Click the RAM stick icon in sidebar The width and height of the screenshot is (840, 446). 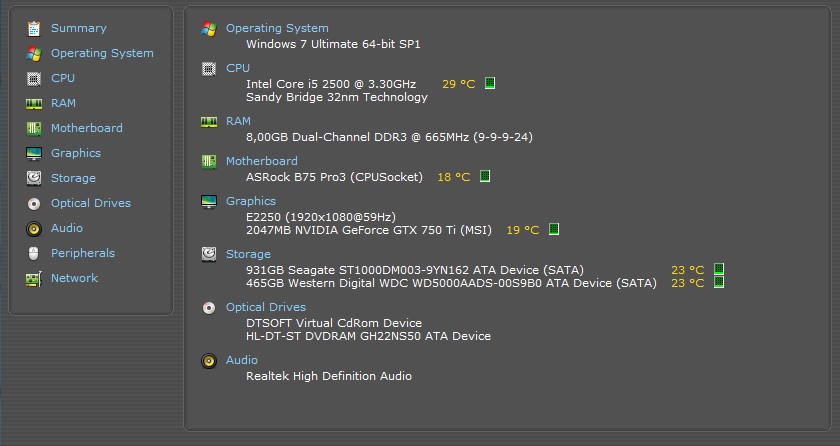34,103
